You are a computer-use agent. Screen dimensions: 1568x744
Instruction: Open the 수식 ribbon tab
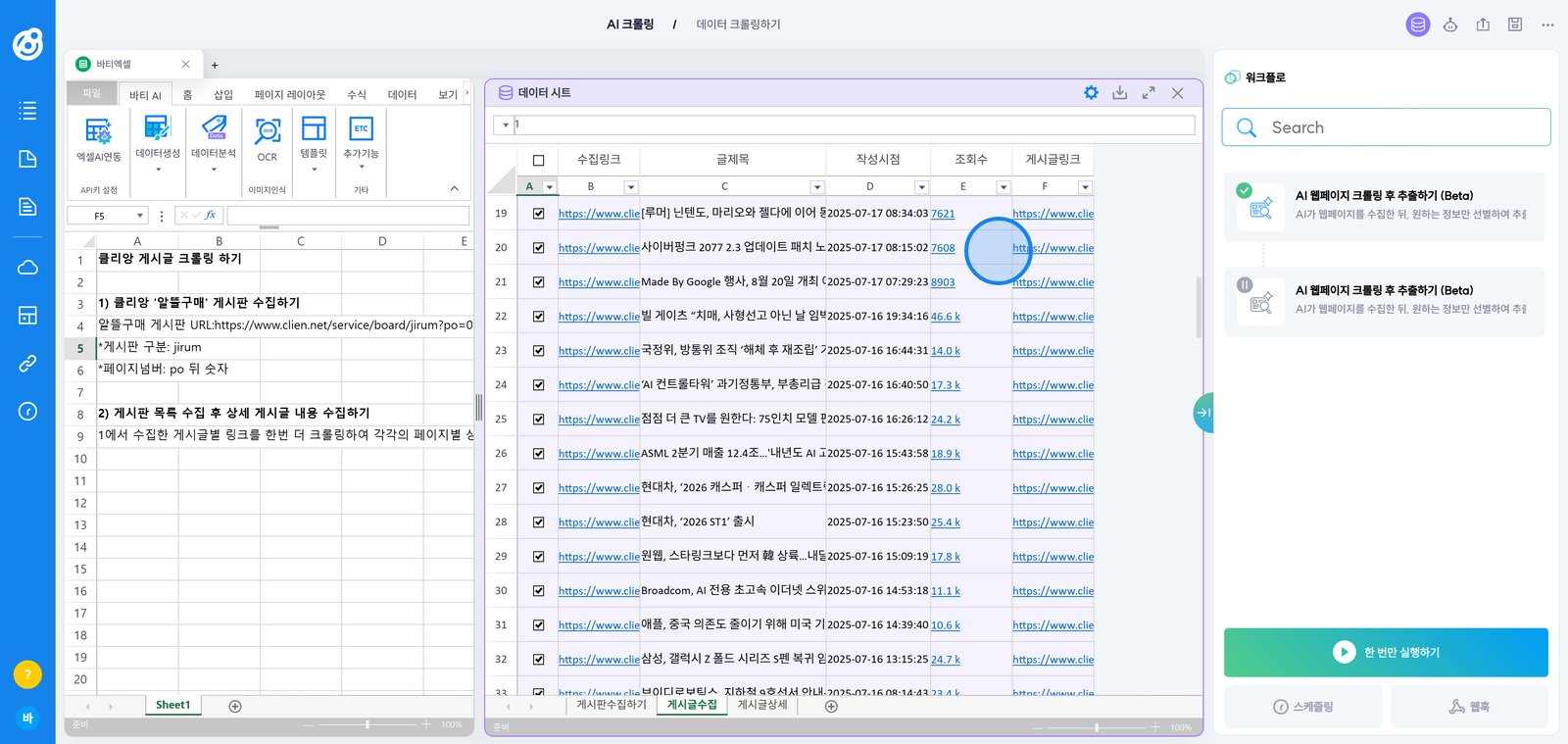(x=357, y=94)
